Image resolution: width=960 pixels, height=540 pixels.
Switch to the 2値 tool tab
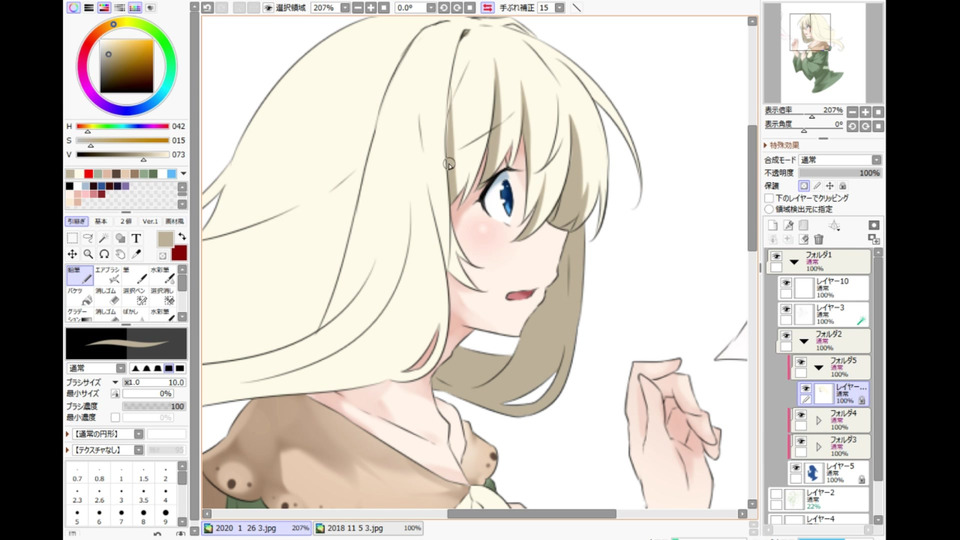[126, 221]
